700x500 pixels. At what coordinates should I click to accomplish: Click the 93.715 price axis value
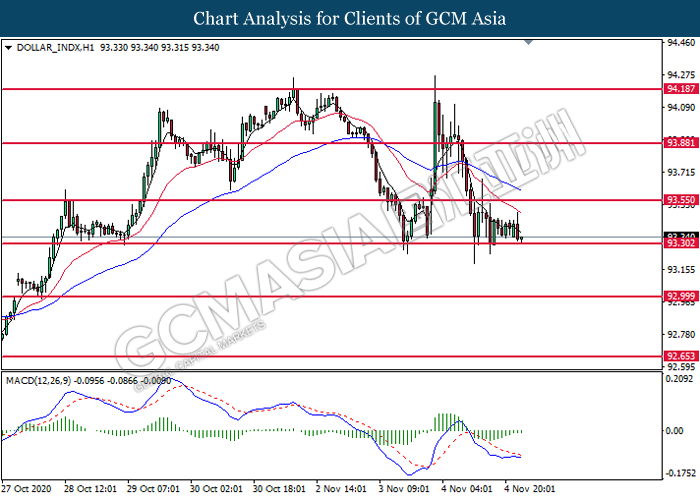[x=681, y=172]
